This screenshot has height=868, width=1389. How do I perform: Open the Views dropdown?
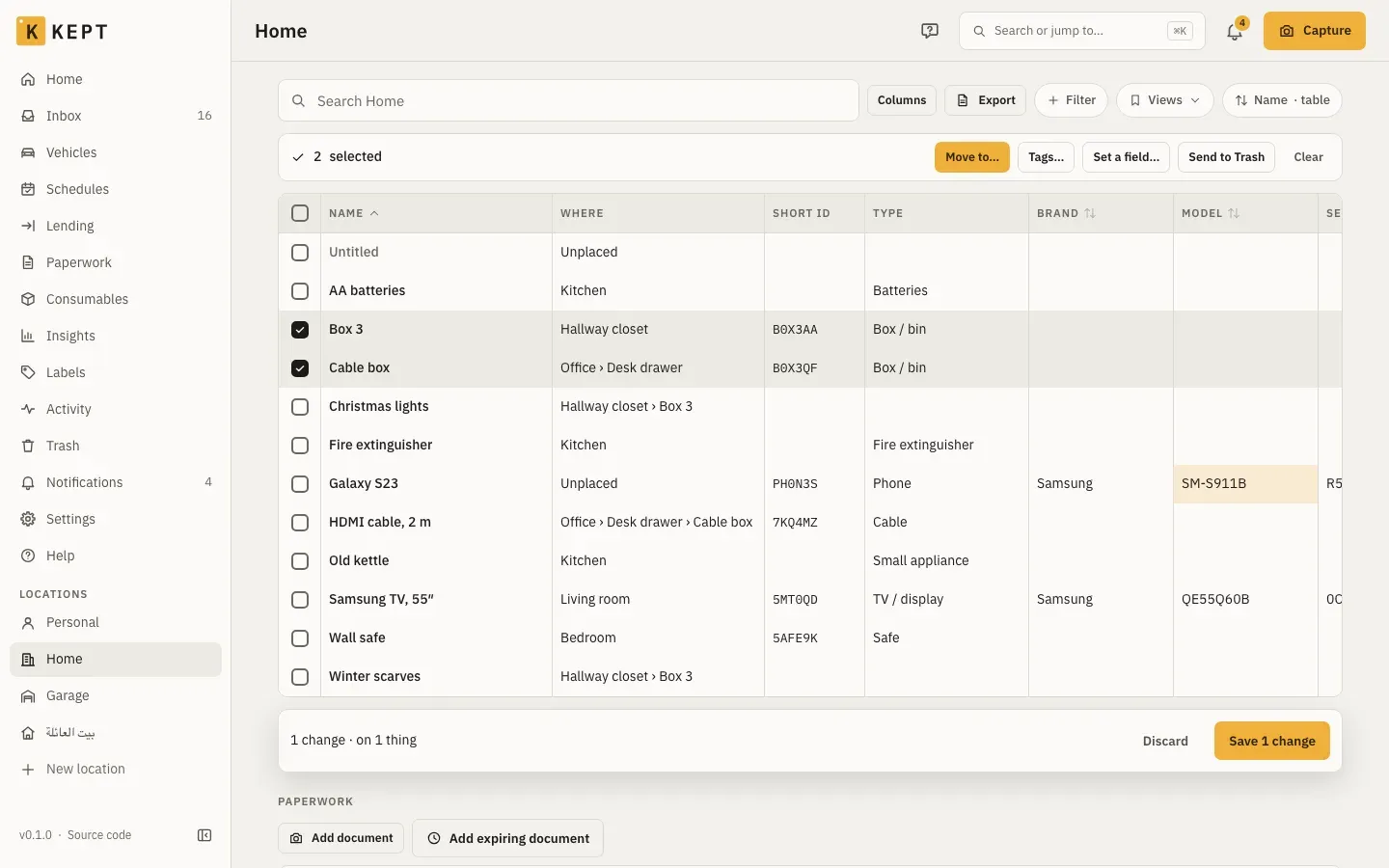tap(1164, 100)
